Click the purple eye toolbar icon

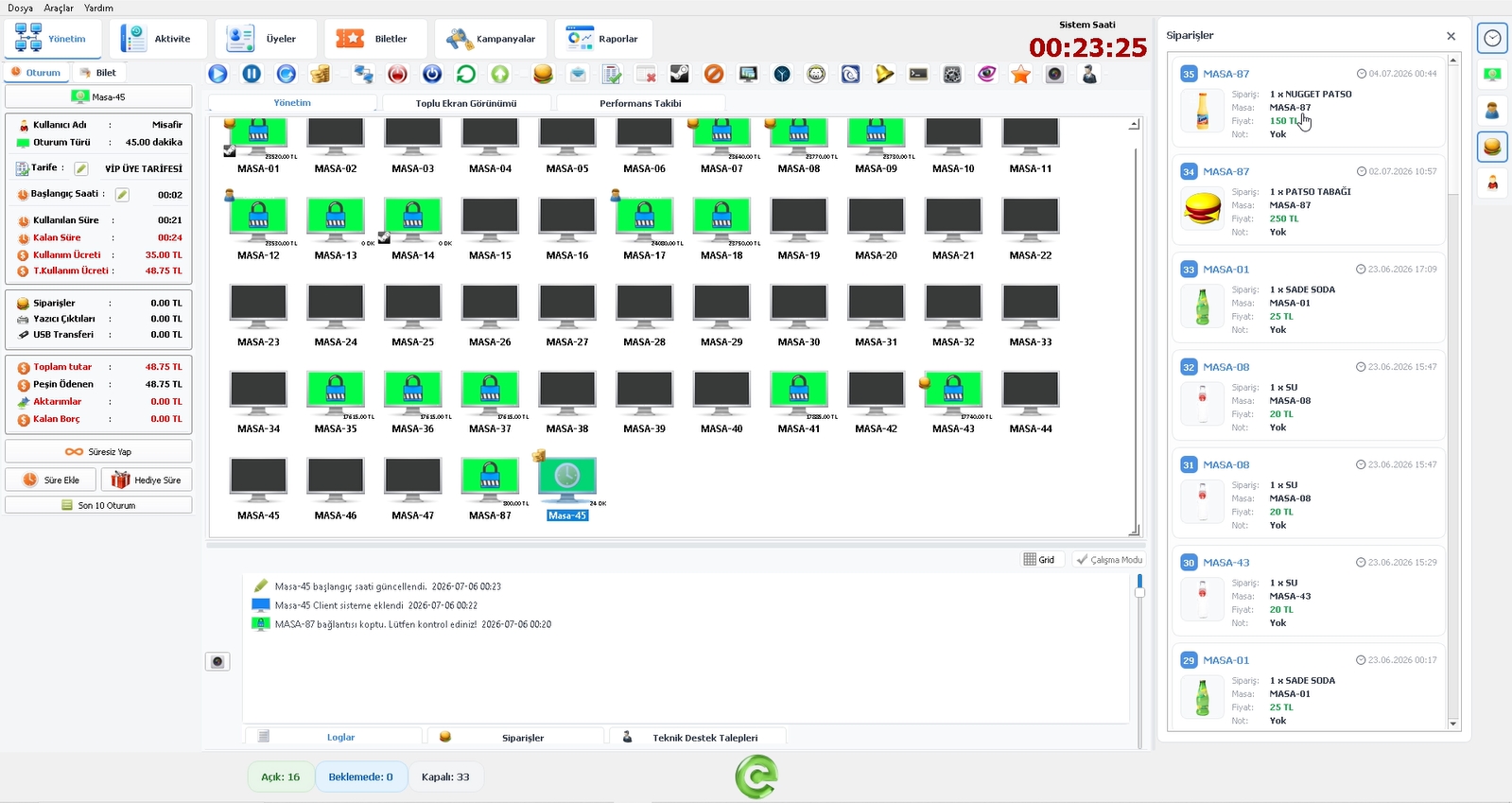(x=987, y=74)
